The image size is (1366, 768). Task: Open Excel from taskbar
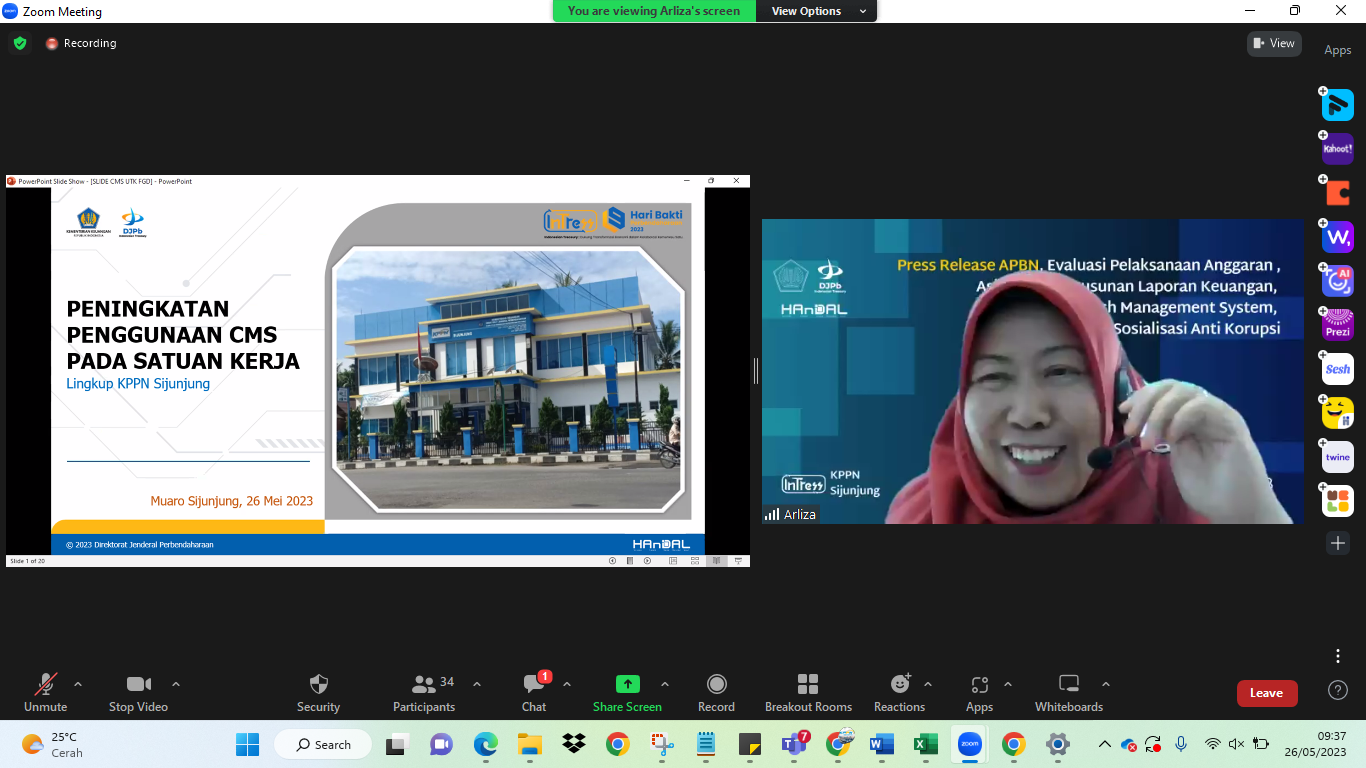pos(925,744)
